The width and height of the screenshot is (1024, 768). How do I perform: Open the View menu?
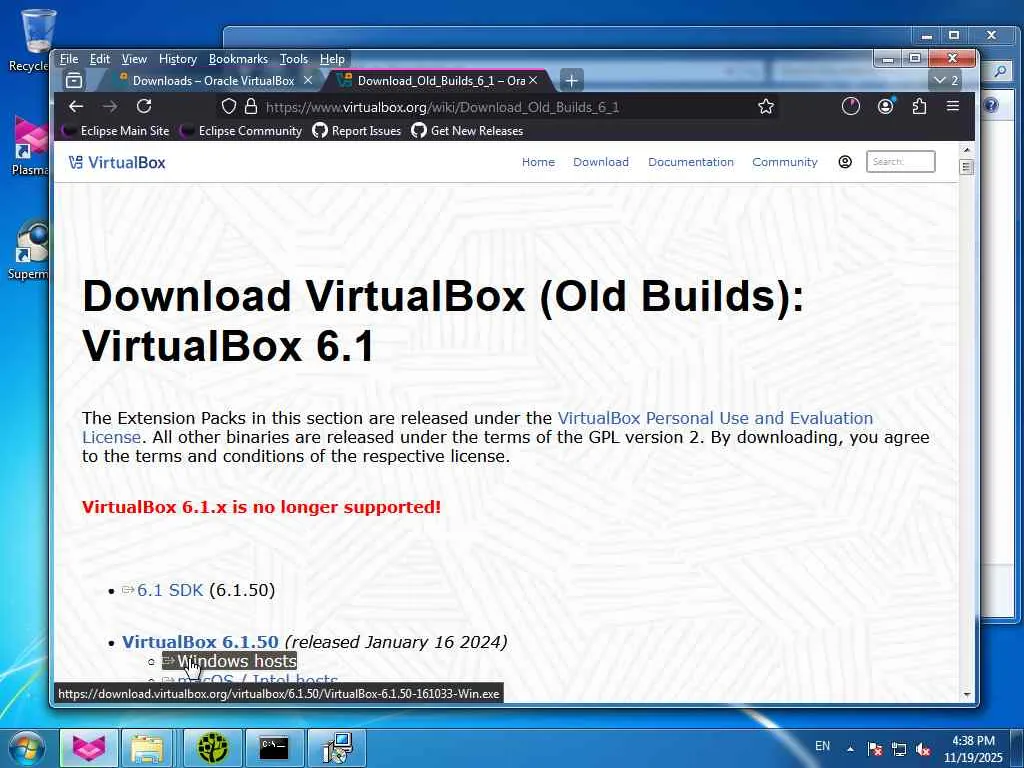(134, 59)
